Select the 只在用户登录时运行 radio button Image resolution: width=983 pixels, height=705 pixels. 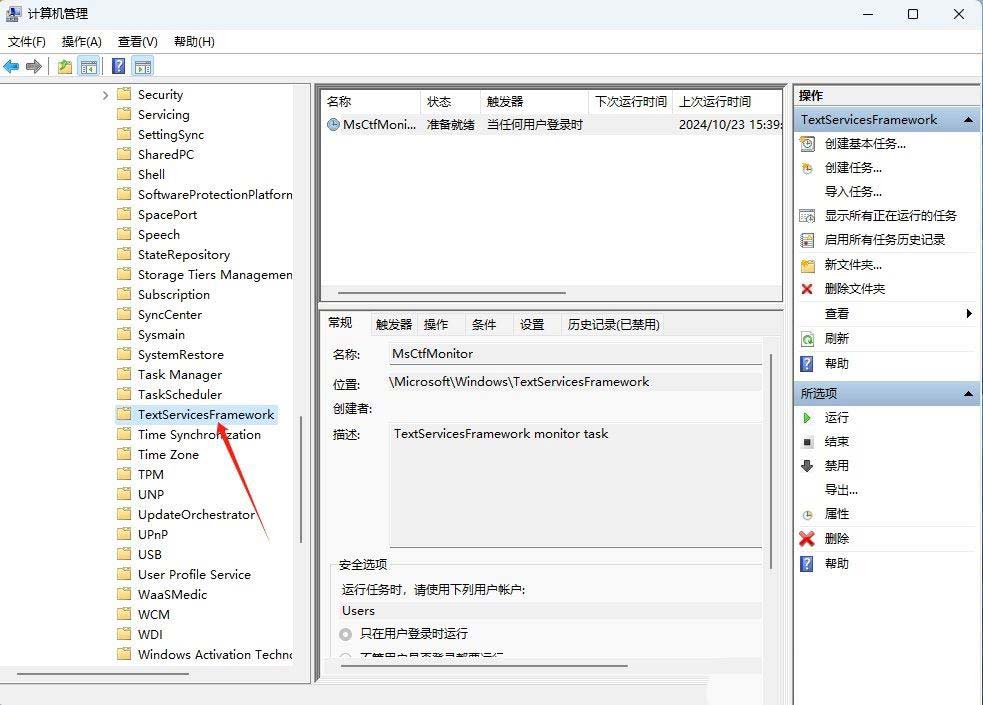tap(346, 634)
